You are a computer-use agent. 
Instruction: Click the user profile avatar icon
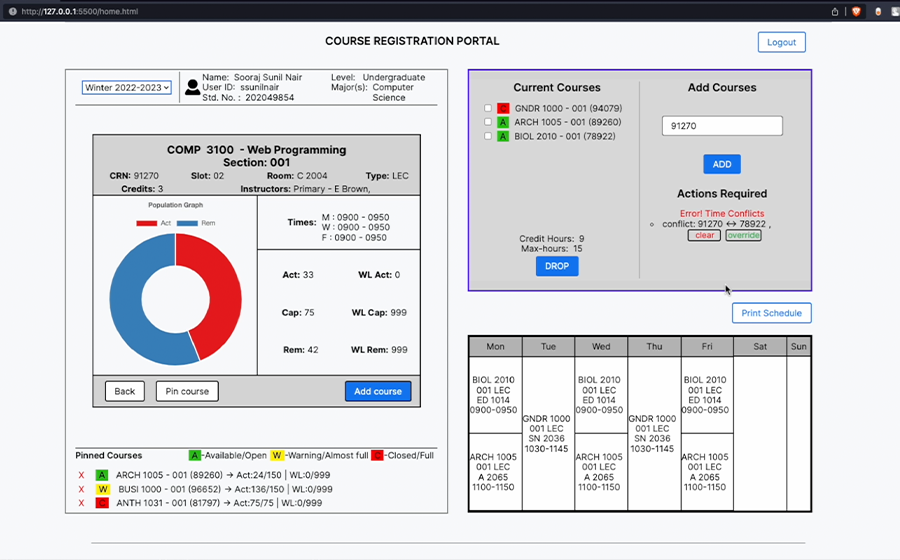coord(193,87)
